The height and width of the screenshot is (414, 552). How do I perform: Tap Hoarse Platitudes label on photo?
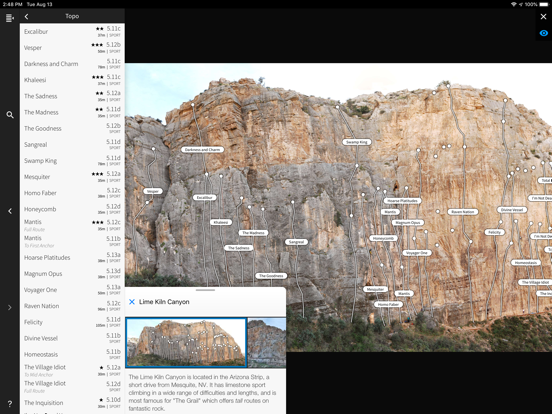tap(402, 201)
